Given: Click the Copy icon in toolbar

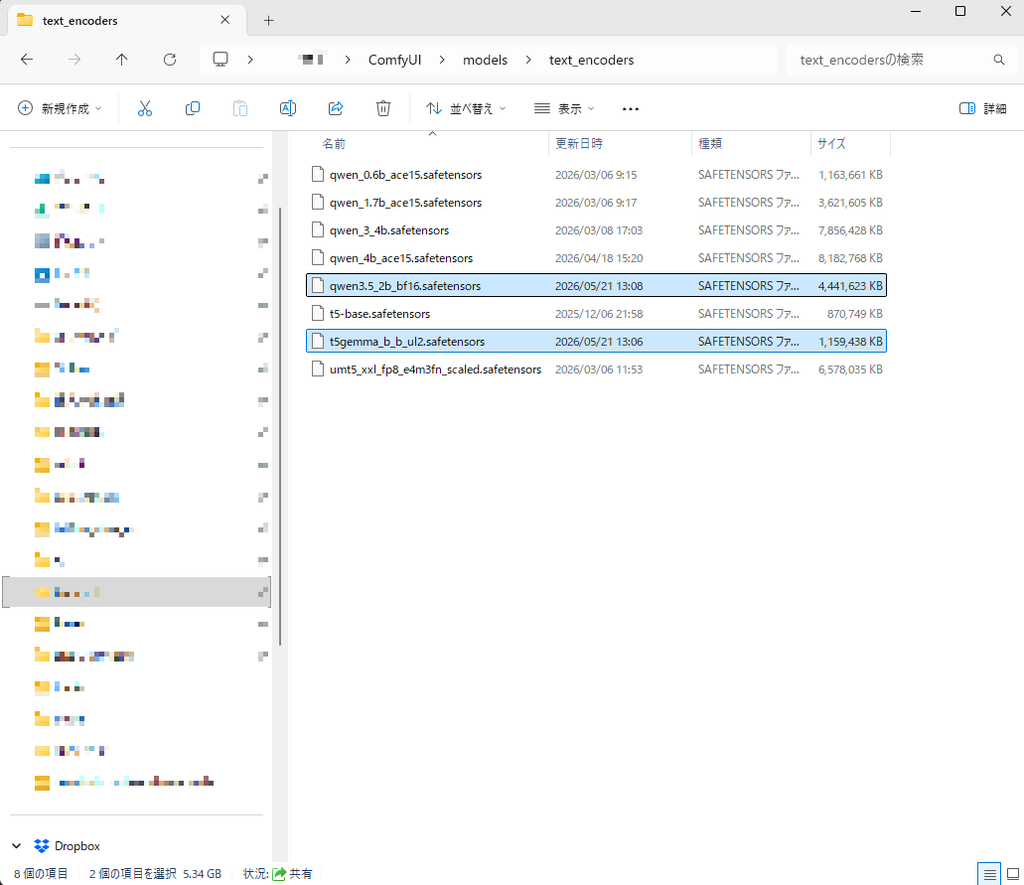Looking at the screenshot, I should click(x=192, y=108).
